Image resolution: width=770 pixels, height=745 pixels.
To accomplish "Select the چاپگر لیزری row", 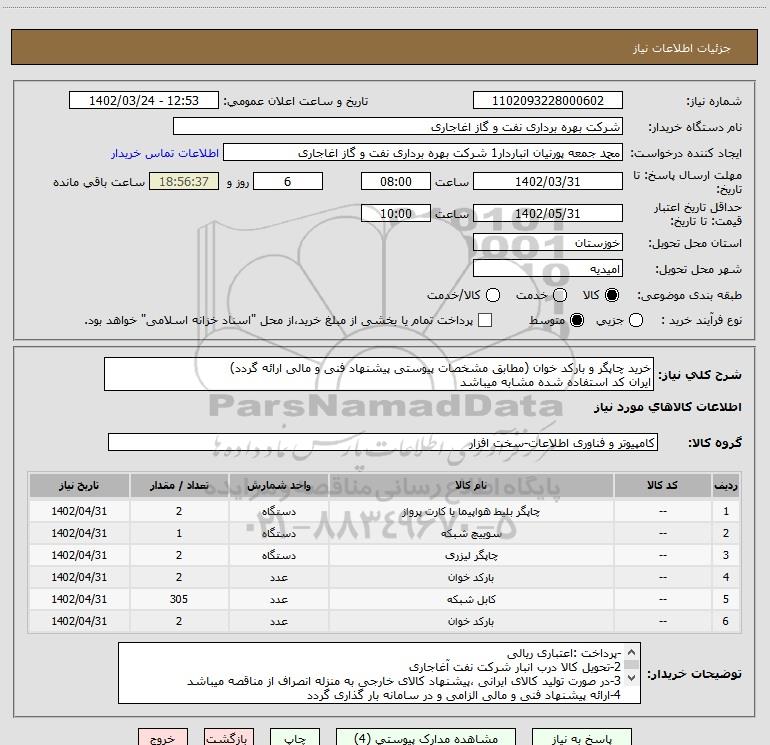I will [385, 555].
